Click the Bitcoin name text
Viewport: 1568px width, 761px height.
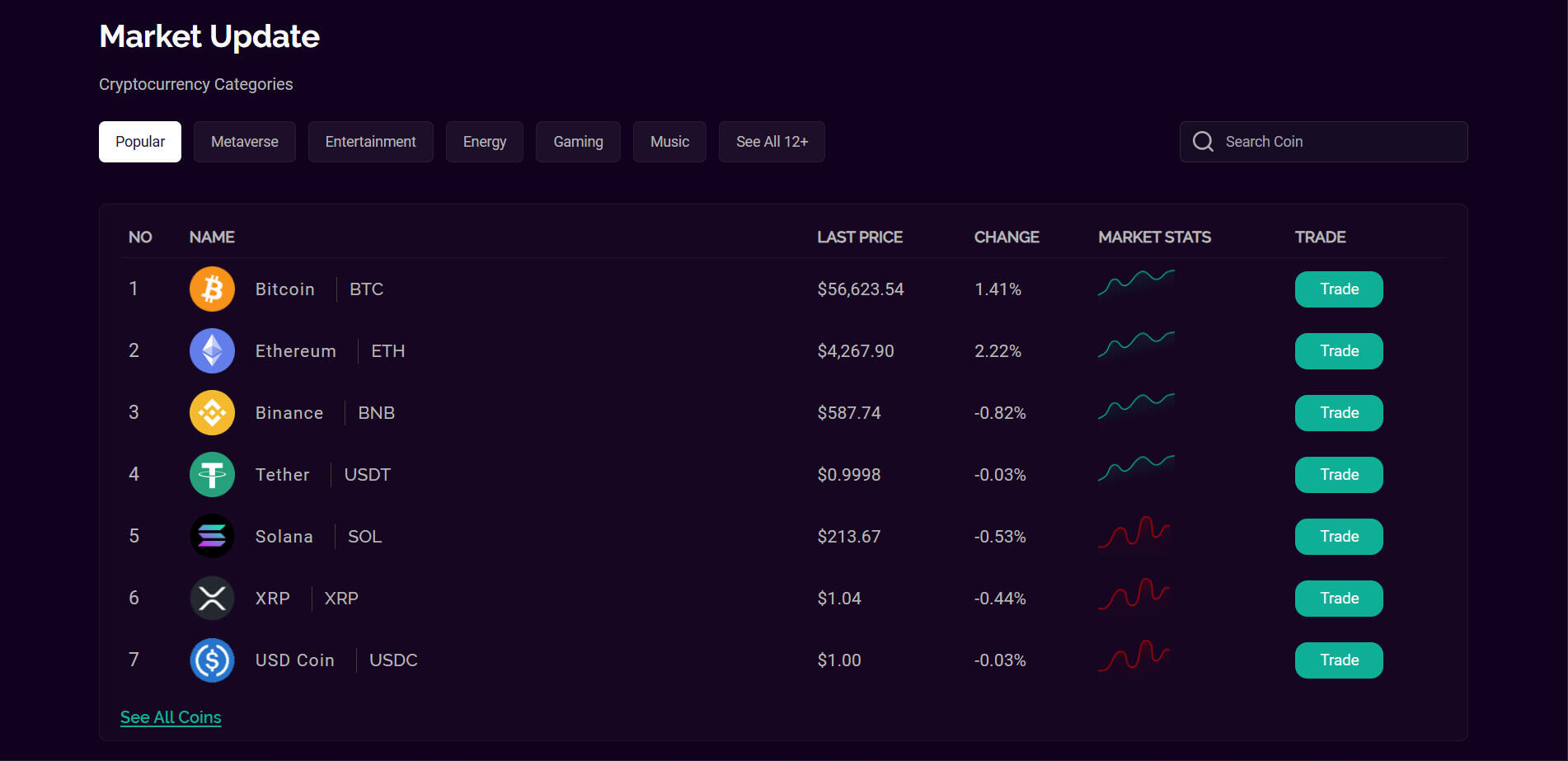[285, 289]
